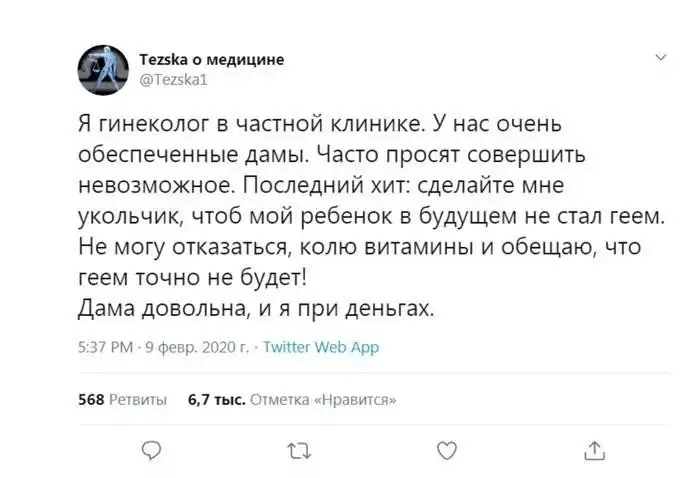Click the reply speech bubble icon
Screen dimensions: 700x478
149,450
